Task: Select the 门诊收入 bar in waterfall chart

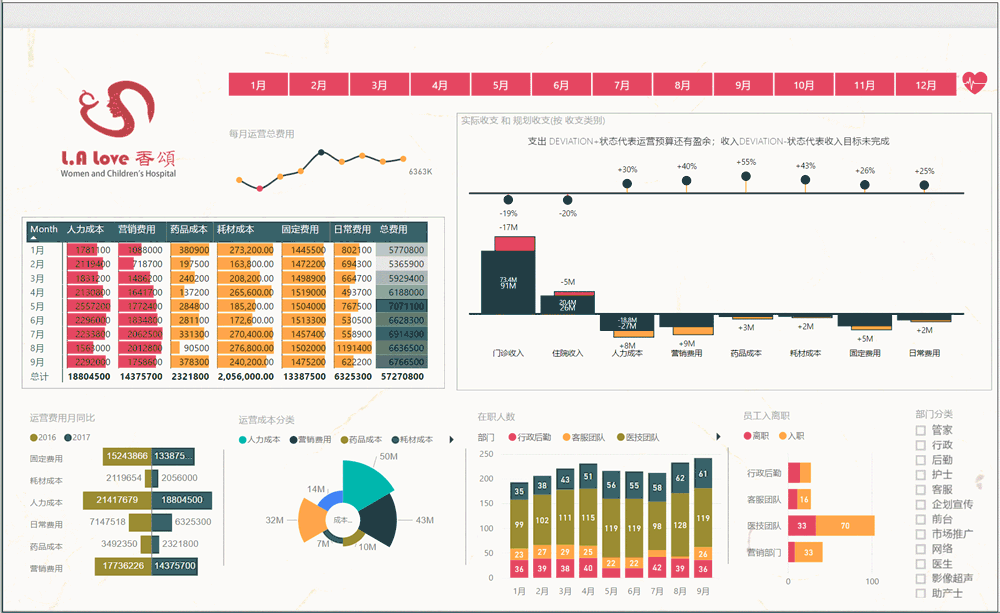Action: 508,282
